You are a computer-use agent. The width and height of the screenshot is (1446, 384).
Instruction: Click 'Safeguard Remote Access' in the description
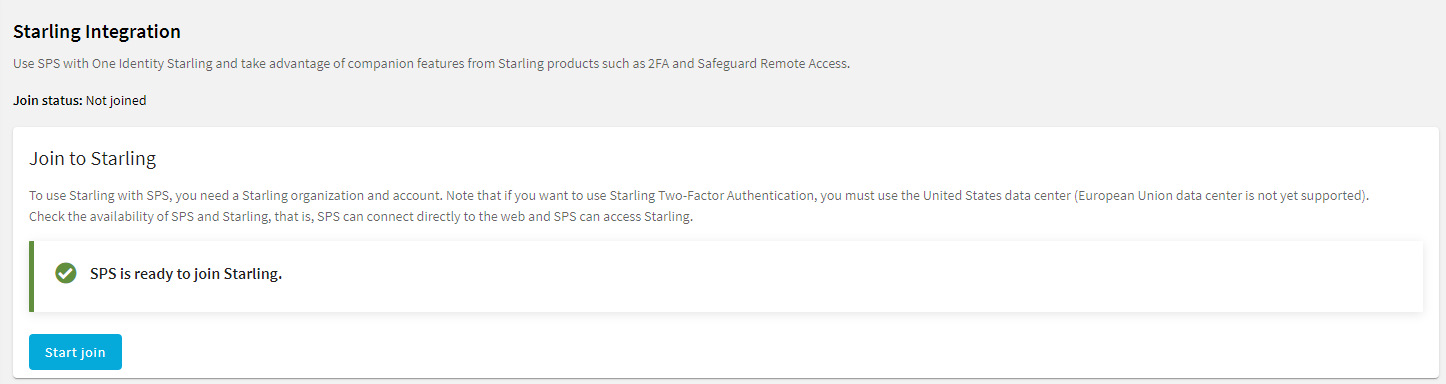(773, 64)
